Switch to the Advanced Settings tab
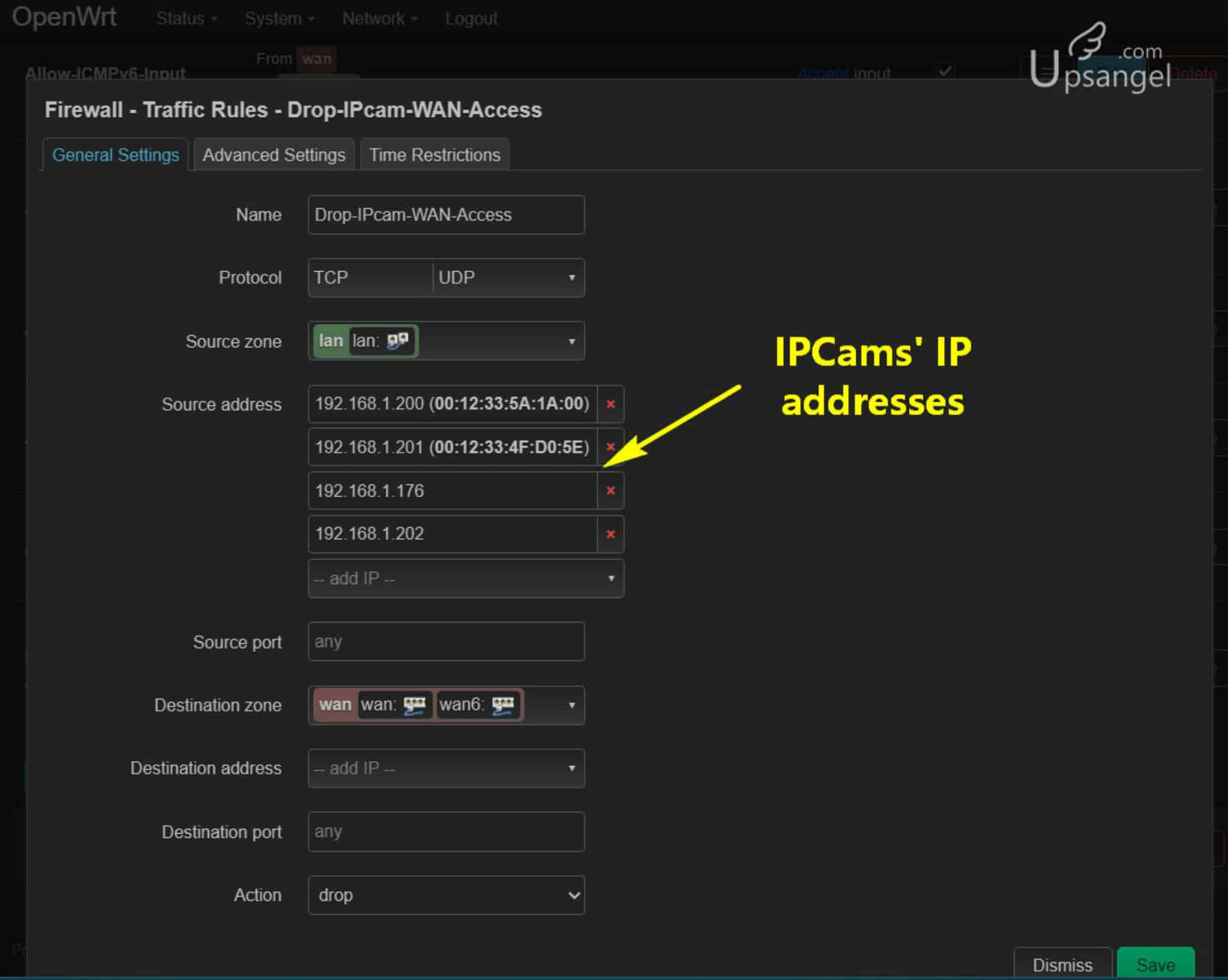The image size is (1228, 980). [274, 155]
